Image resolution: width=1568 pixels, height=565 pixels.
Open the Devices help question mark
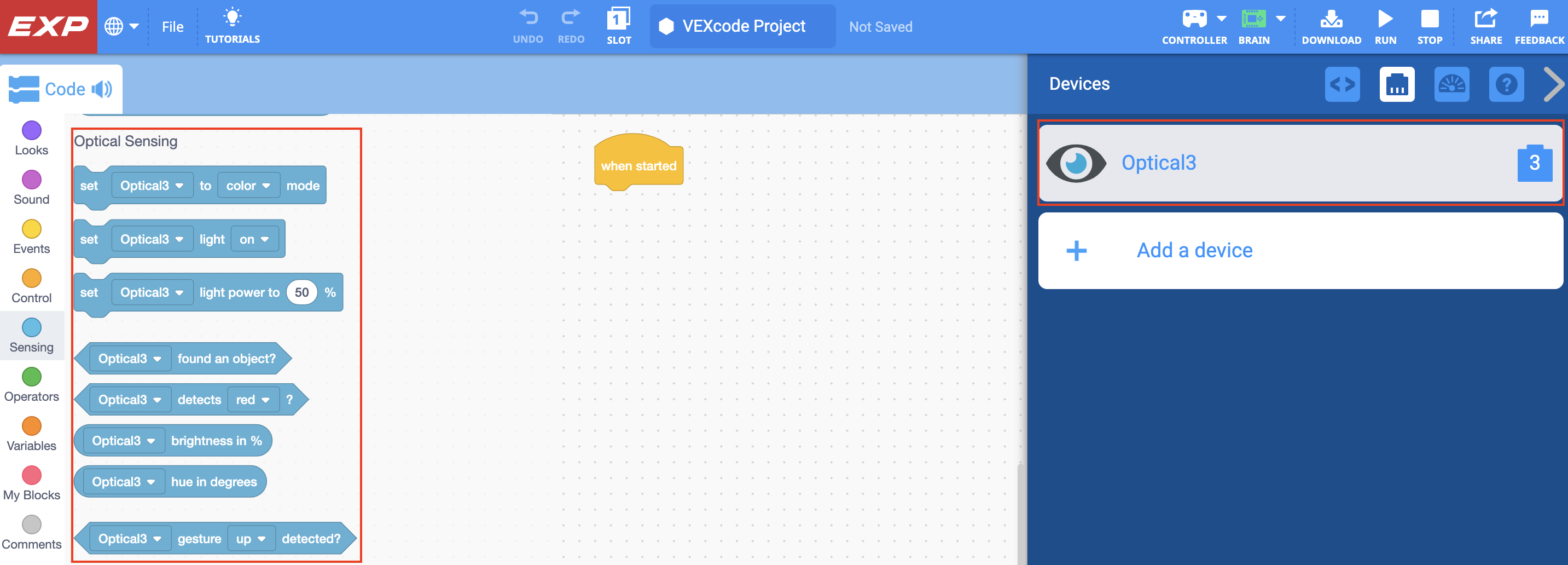click(x=1507, y=85)
